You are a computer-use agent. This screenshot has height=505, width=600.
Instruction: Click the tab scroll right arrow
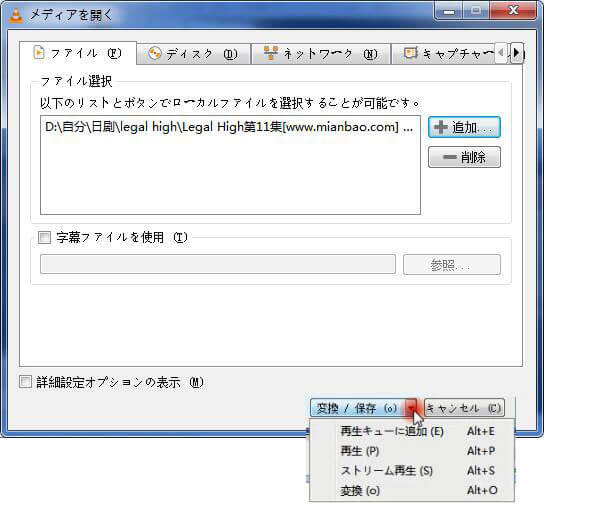[516, 53]
